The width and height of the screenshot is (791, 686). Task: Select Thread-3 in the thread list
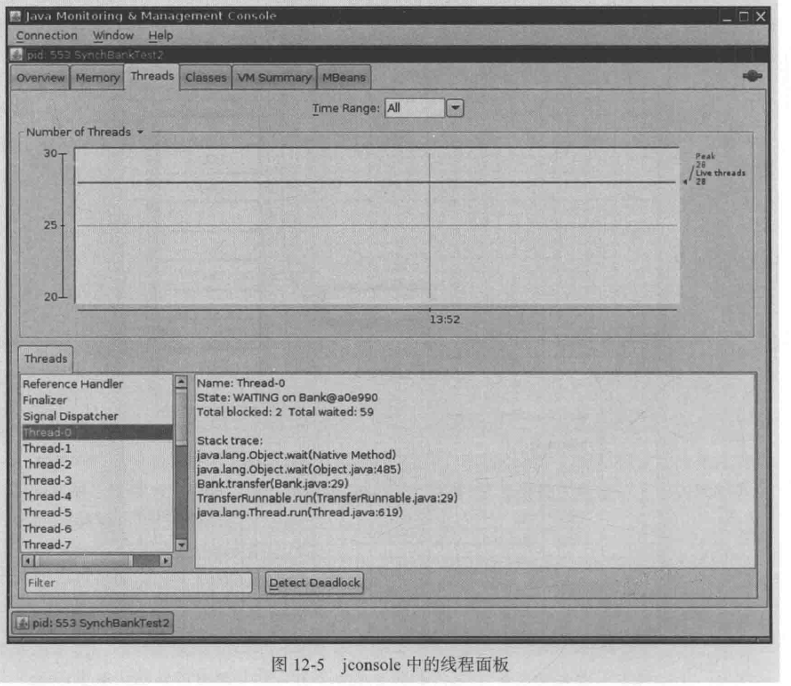[x=47, y=480]
